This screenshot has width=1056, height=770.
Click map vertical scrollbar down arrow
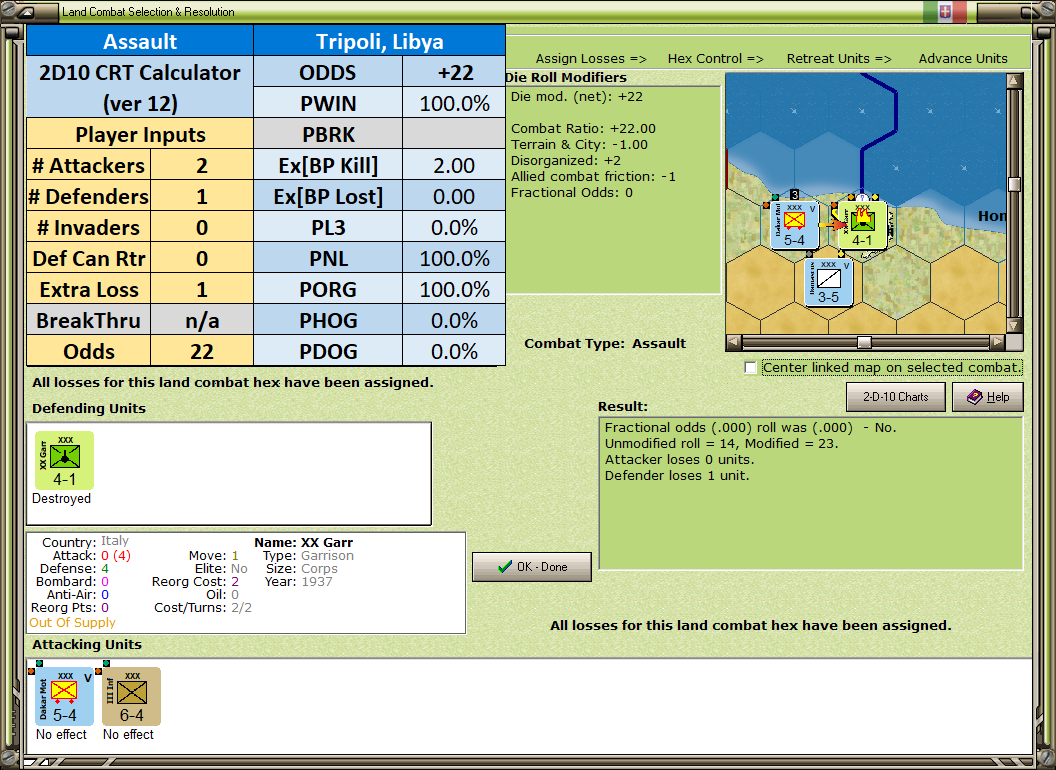click(x=1014, y=325)
